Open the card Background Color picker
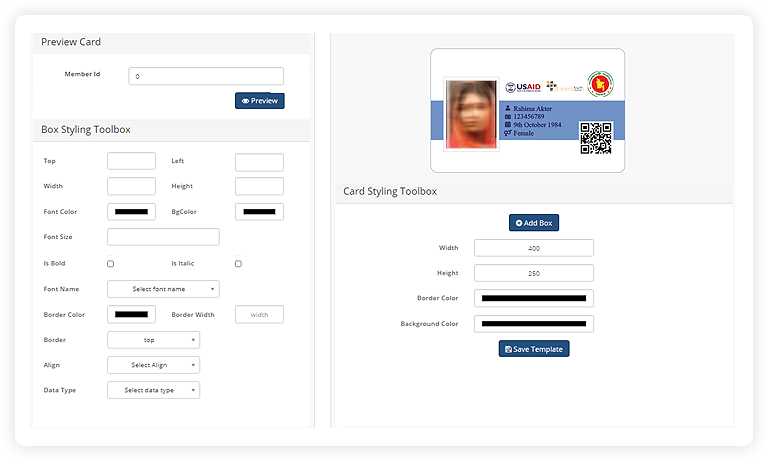The image size is (768, 461). coord(534,323)
